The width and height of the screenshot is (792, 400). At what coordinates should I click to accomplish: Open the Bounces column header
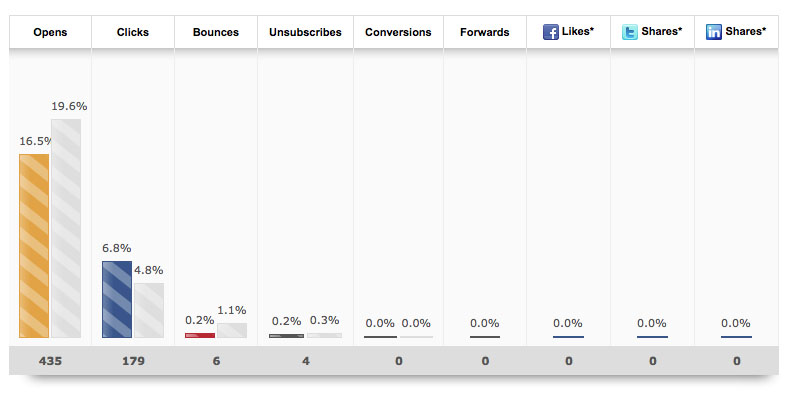(215, 32)
